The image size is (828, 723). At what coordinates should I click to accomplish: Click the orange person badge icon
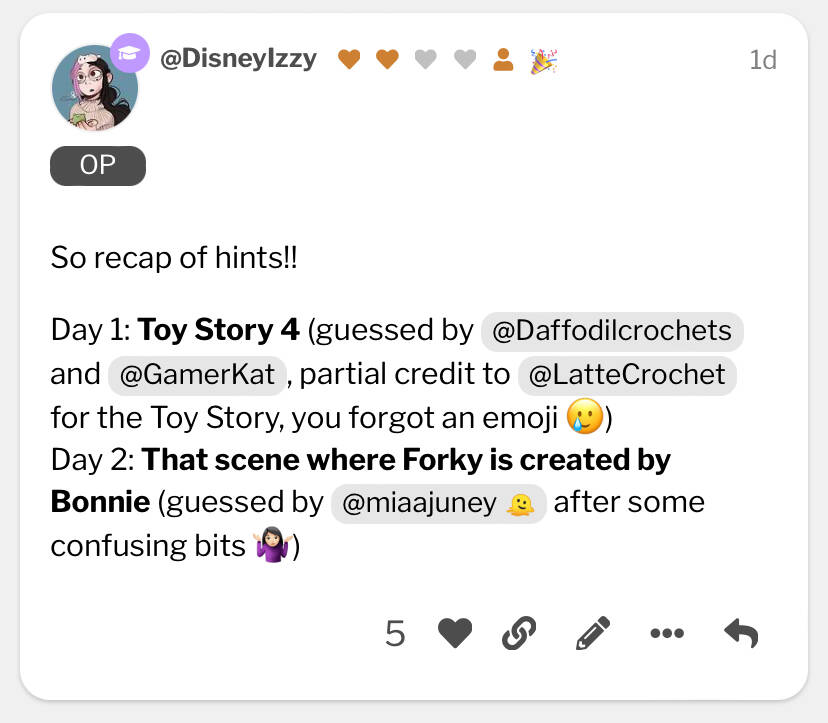point(504,61)
